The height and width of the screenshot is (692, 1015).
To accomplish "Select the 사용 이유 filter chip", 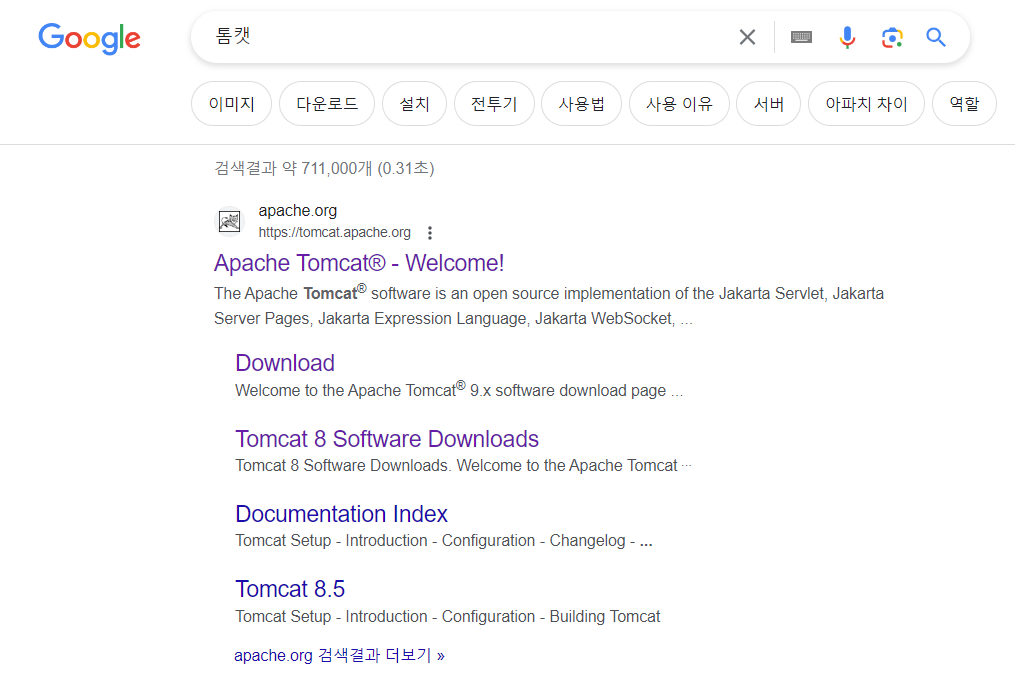I will pyautogui.click(x=679, y=104).
